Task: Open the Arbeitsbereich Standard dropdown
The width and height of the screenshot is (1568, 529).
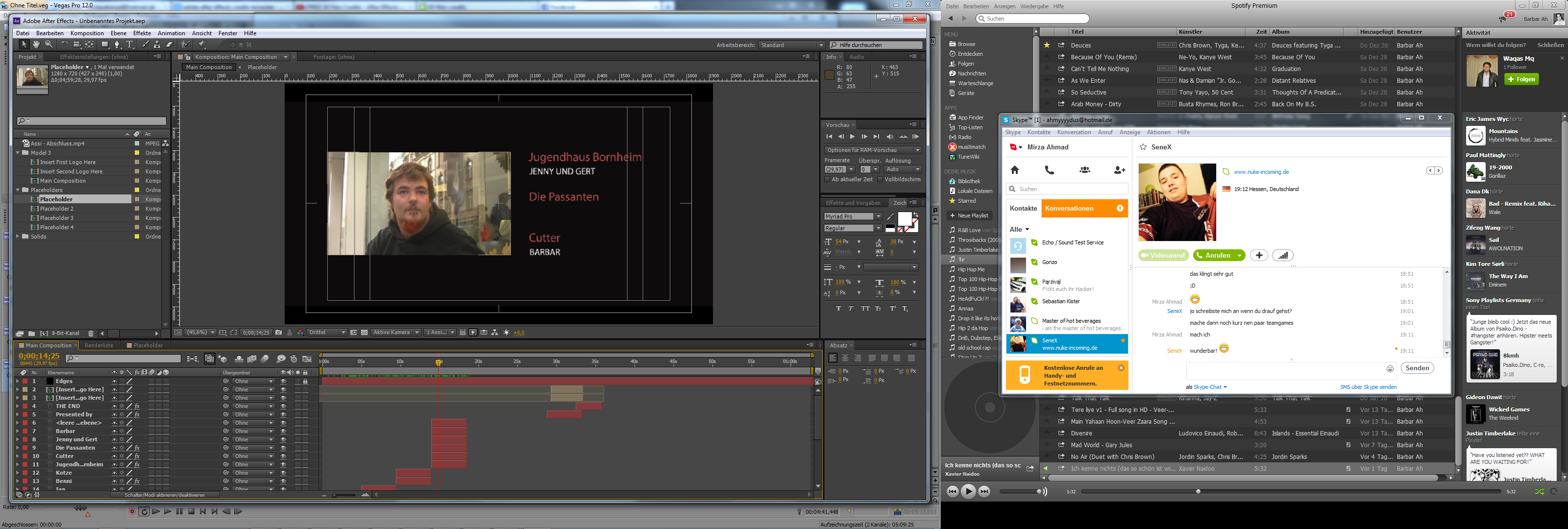Action: [792, 45]
